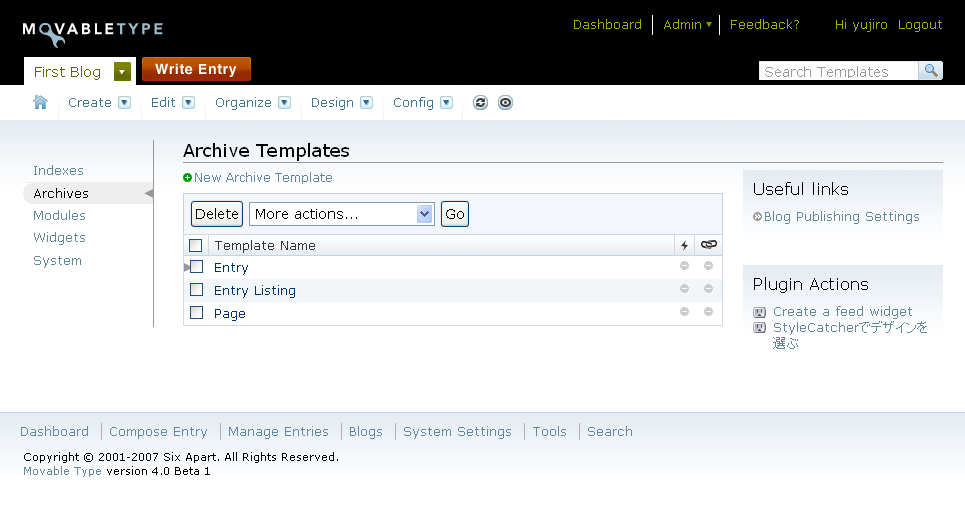This screenshot has height=516, width=965.
Task: Click the Go button
Action: click(455, 214)
